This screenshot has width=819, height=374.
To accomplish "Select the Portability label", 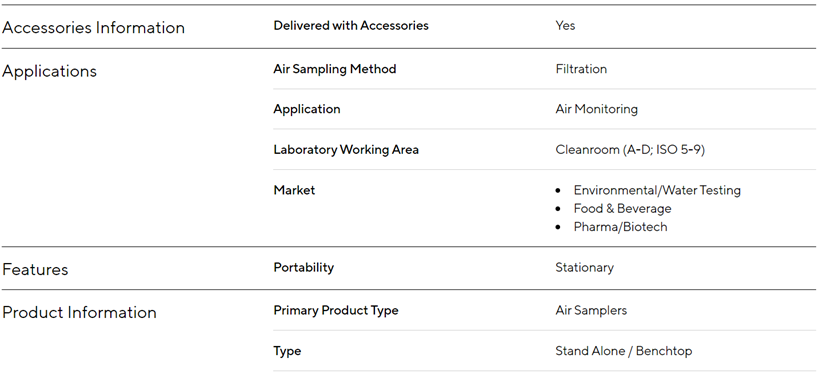I will tap(304, 267).
